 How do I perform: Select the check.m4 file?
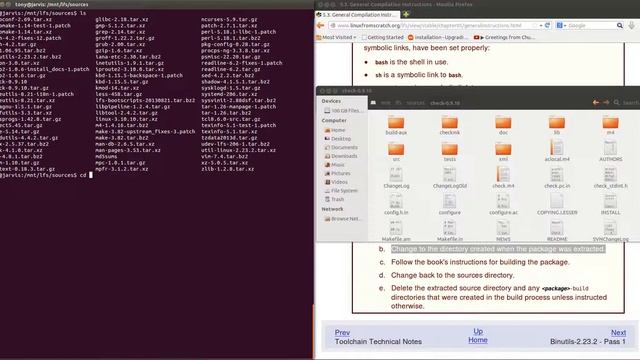click(503, 178)
